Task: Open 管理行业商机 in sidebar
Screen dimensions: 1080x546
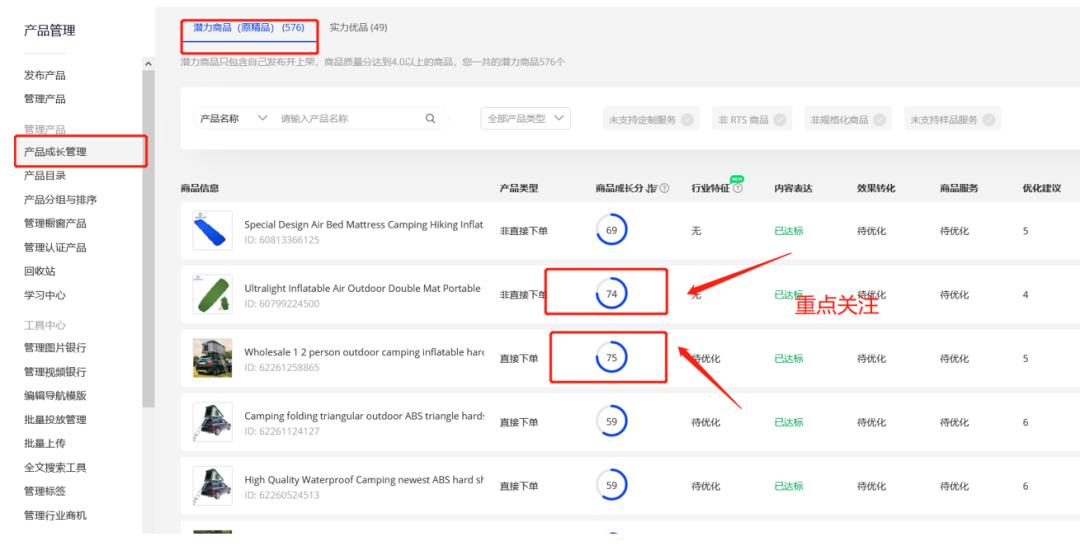Action: (55, 515)
